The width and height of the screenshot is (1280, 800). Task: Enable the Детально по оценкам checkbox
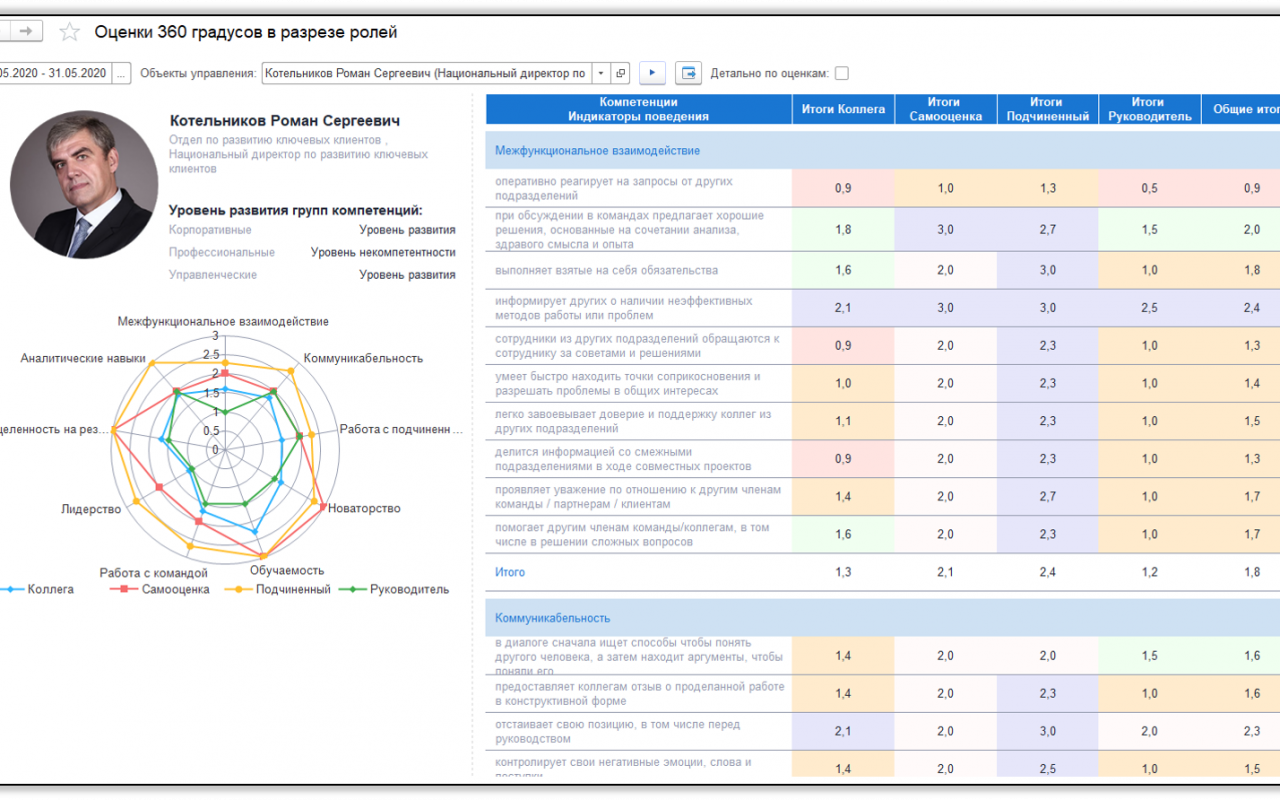[842, 73]
